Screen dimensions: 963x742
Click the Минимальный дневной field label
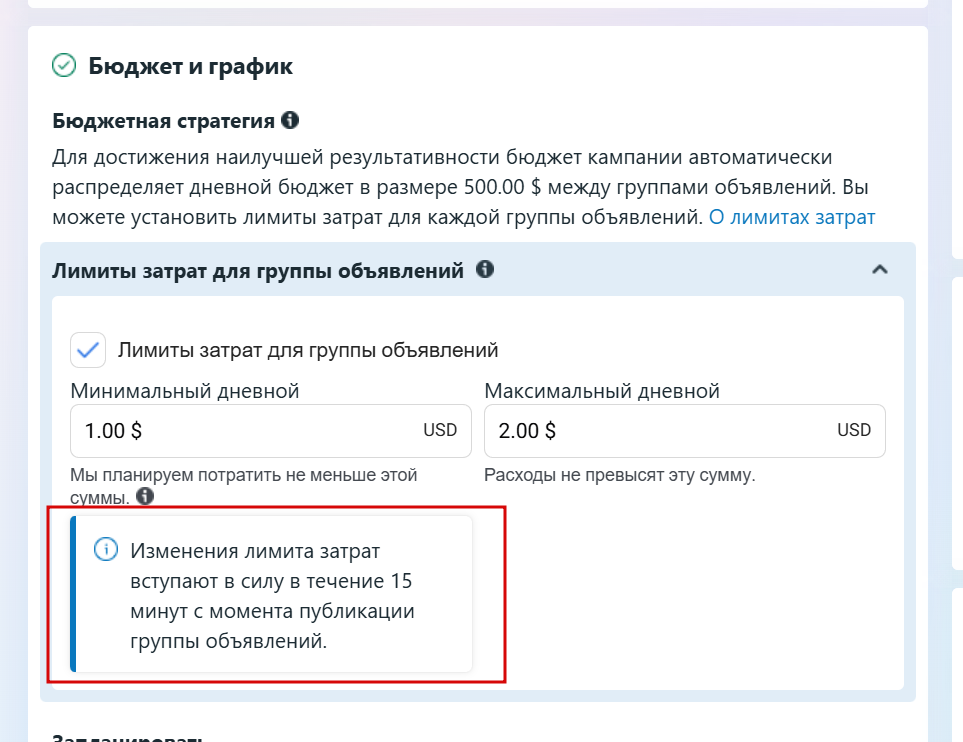coord(184,391)
